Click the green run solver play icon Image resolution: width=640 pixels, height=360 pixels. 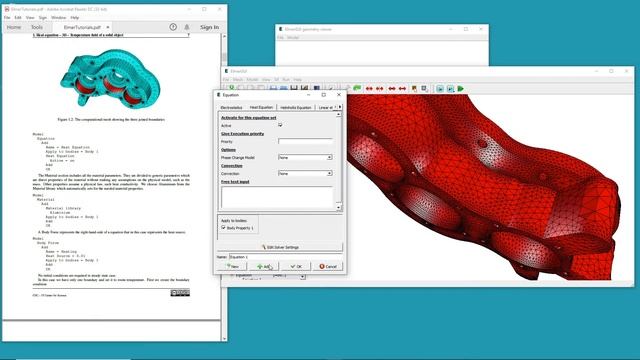[461, 89]
